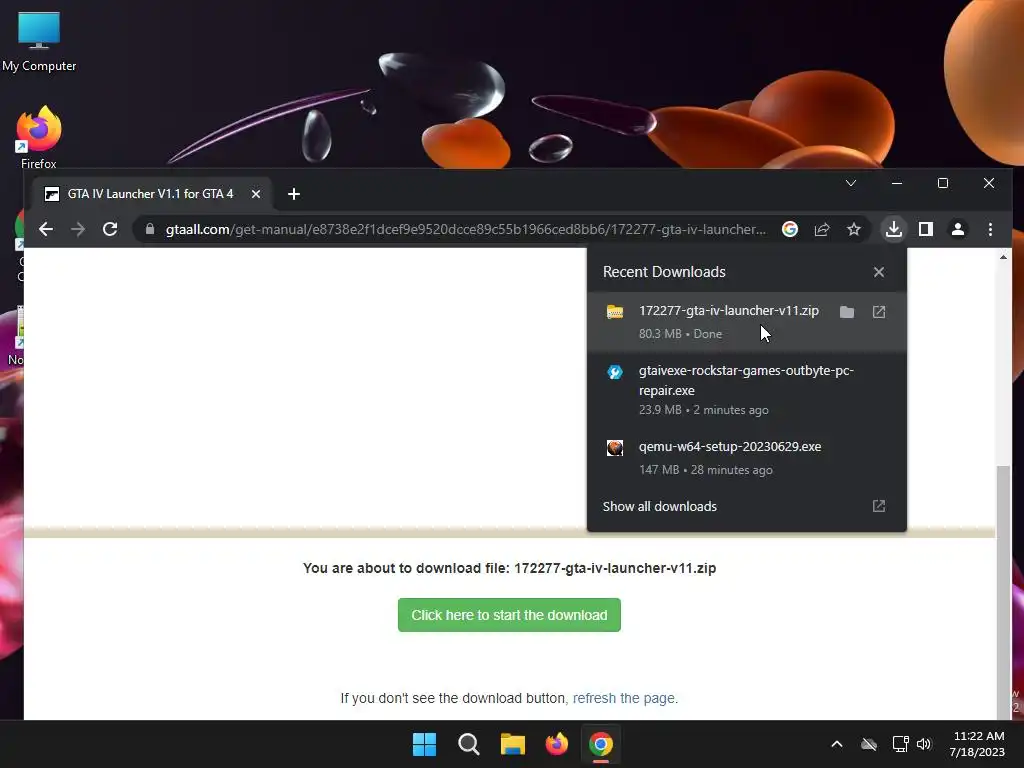Click the outbyte repair exe file icon
The height and width of the screenshot is (768, 1024).
coord(615,372)
